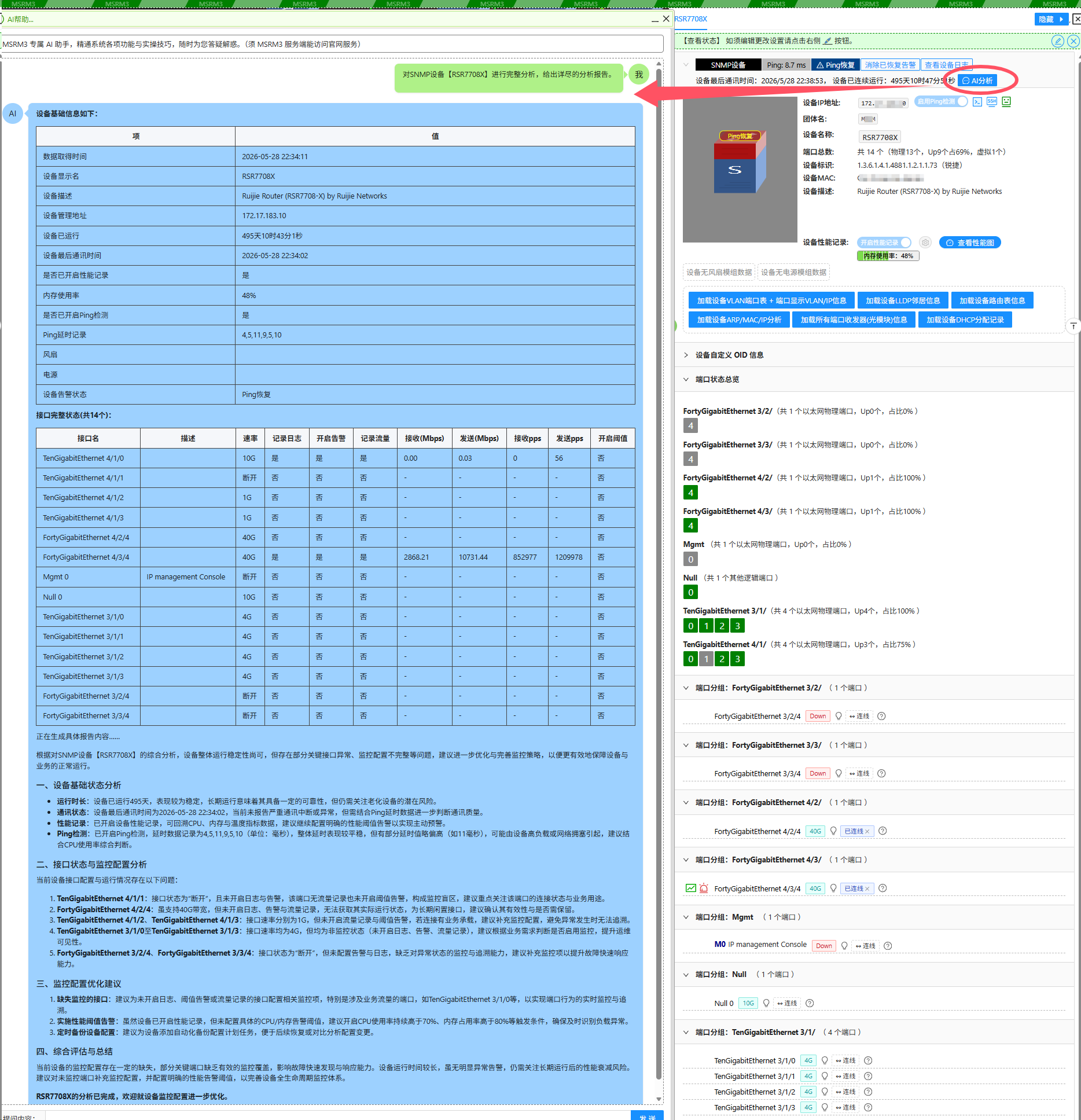Collapse port group FortyGigabitEthernet 3/3/

686,746
